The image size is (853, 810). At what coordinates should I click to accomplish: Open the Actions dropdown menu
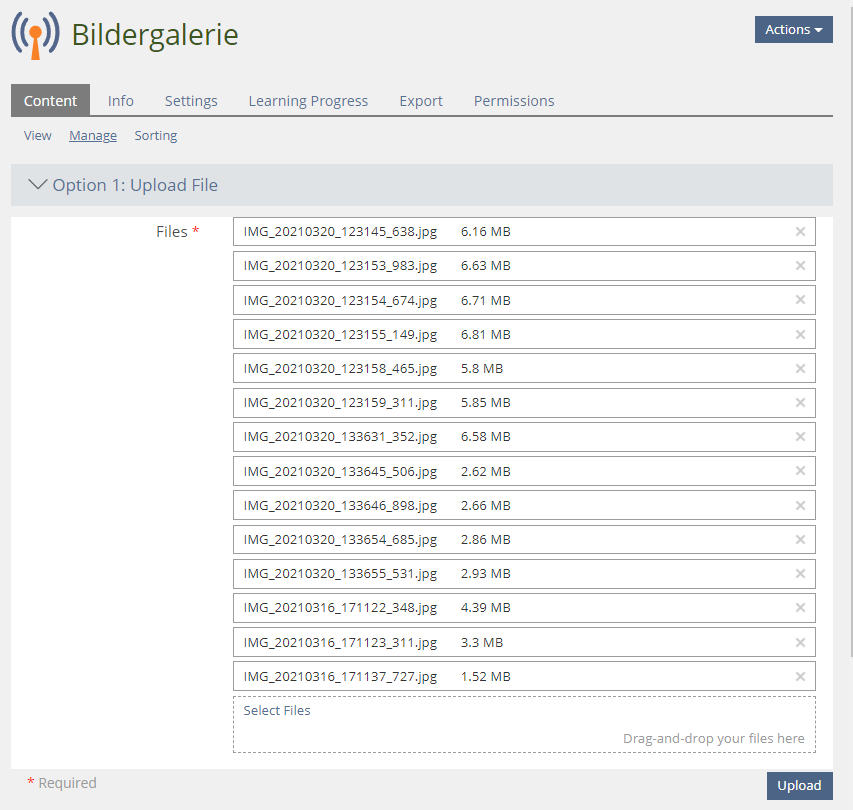click(x=793, y=30)
